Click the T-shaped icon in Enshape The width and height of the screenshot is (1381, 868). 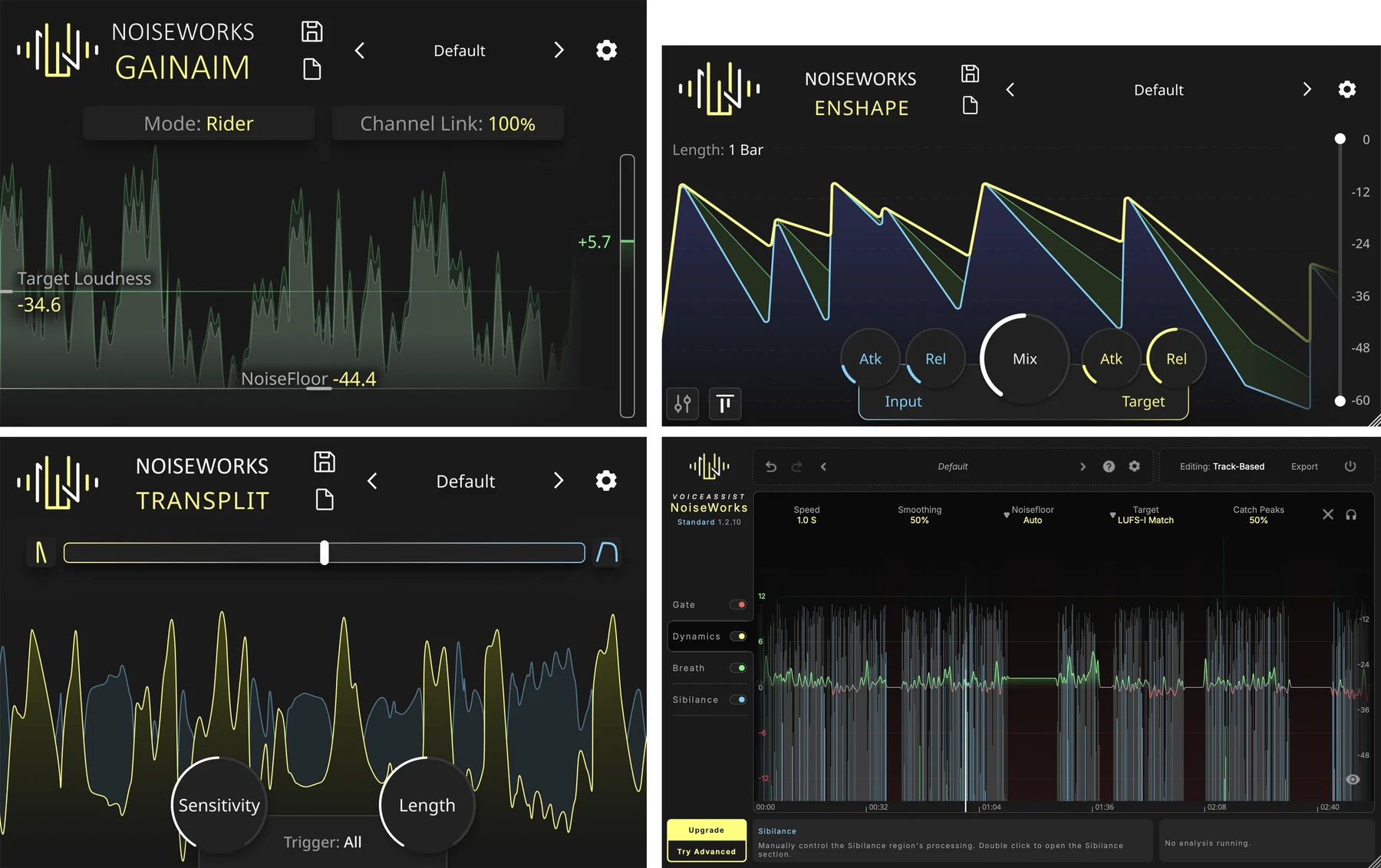pyautogui.click(x=725, y=403)
